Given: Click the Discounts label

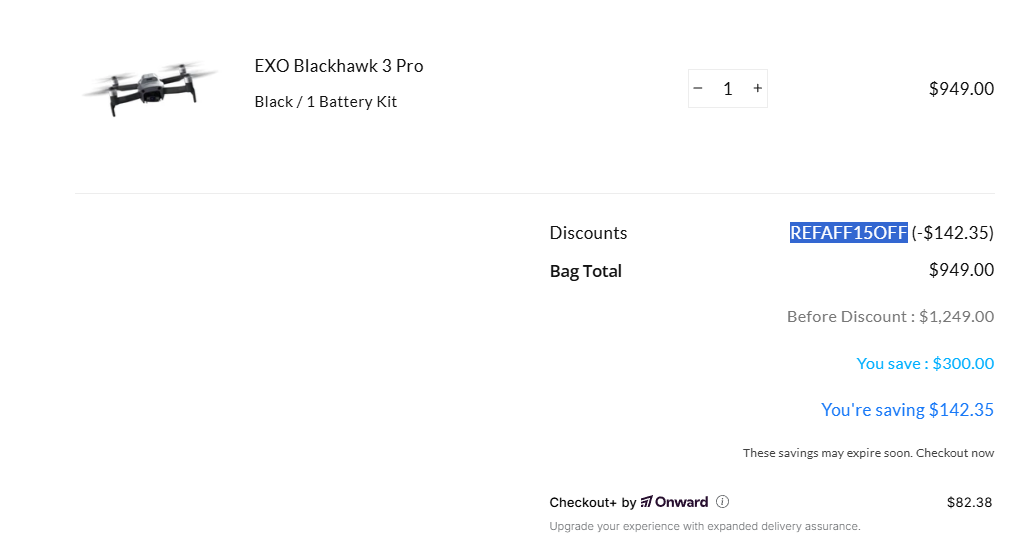Looking at the screenshot, I should tap(588, 232).
